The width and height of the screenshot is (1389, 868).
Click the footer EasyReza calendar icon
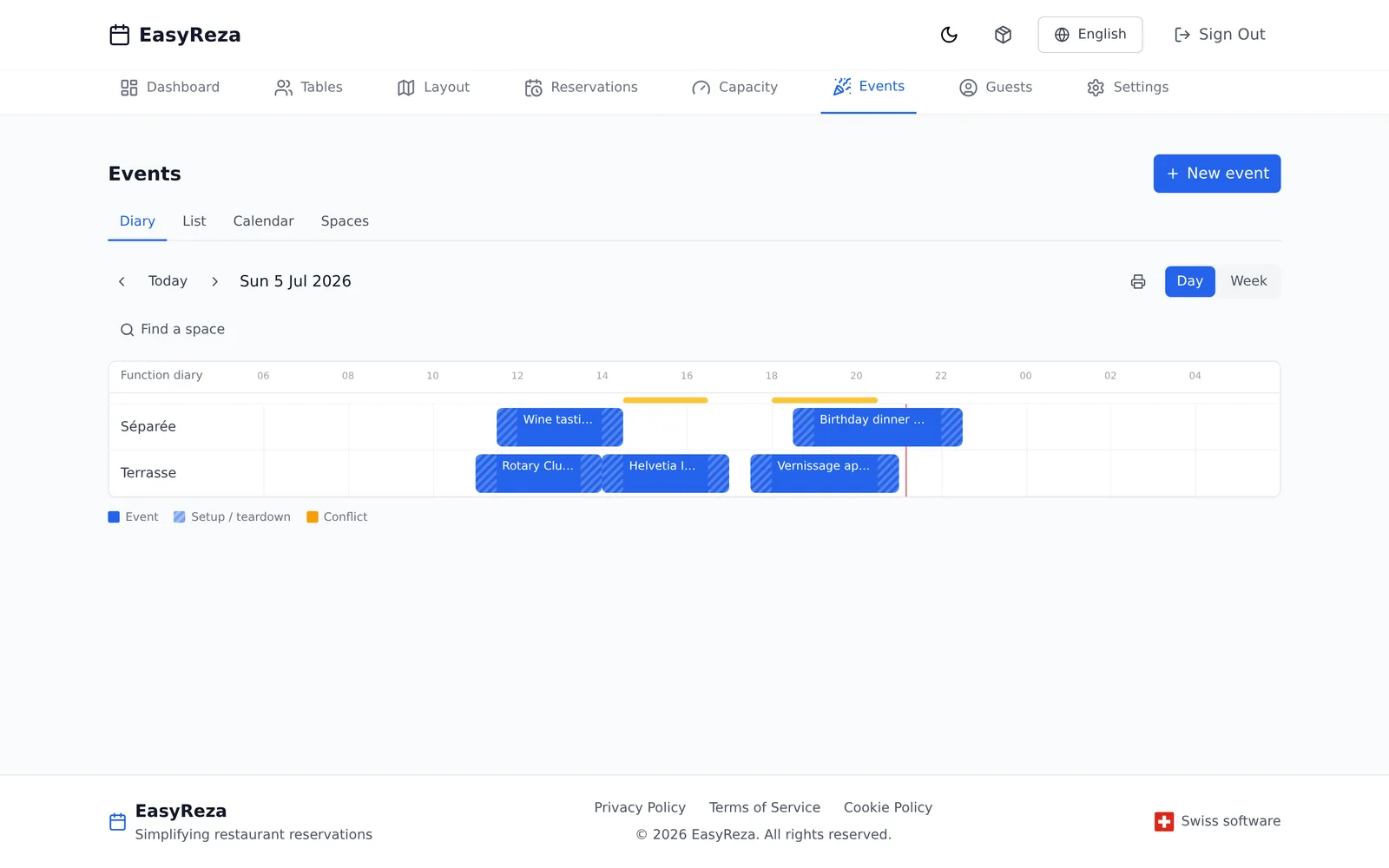tap(118, 822)
